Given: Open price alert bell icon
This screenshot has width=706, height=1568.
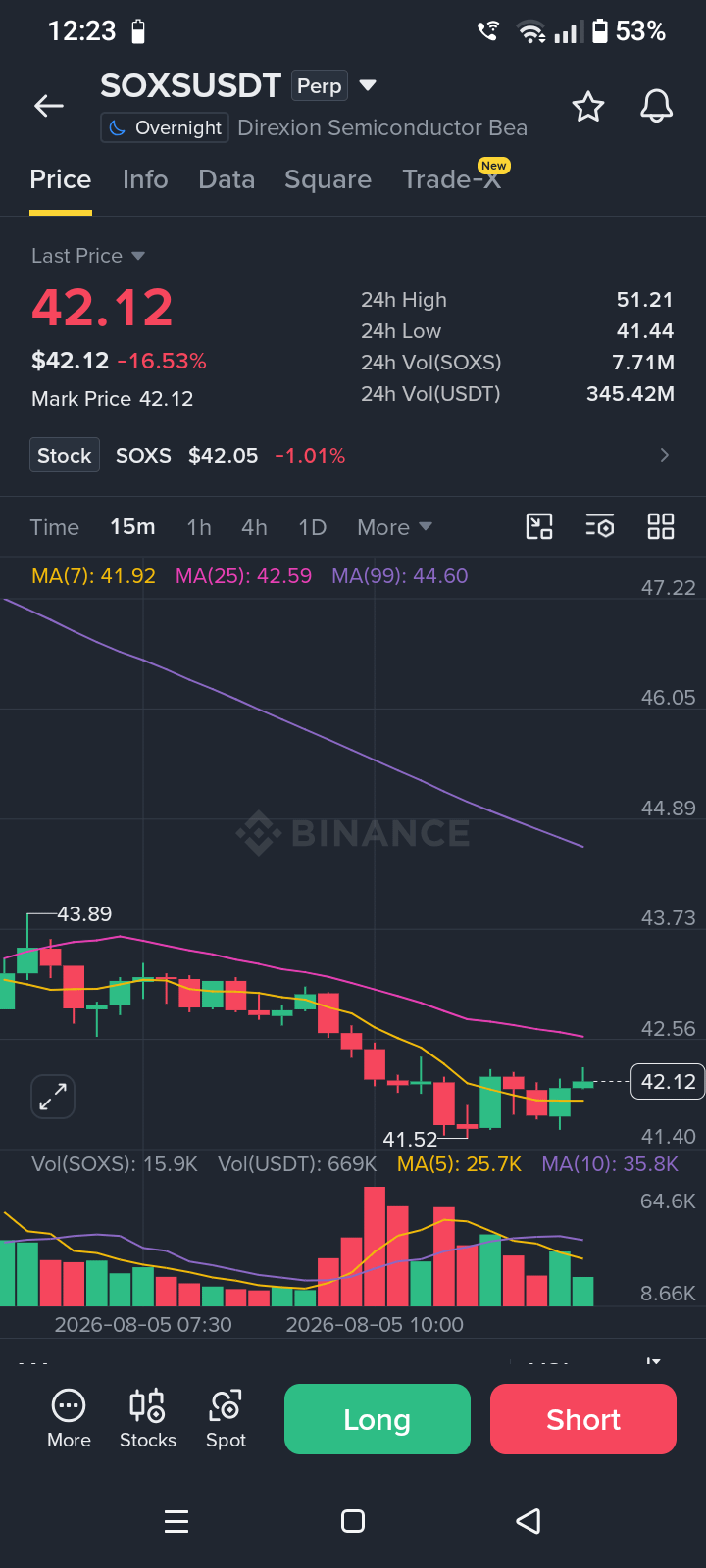Looking at the screenshot, I should (657, 106).
